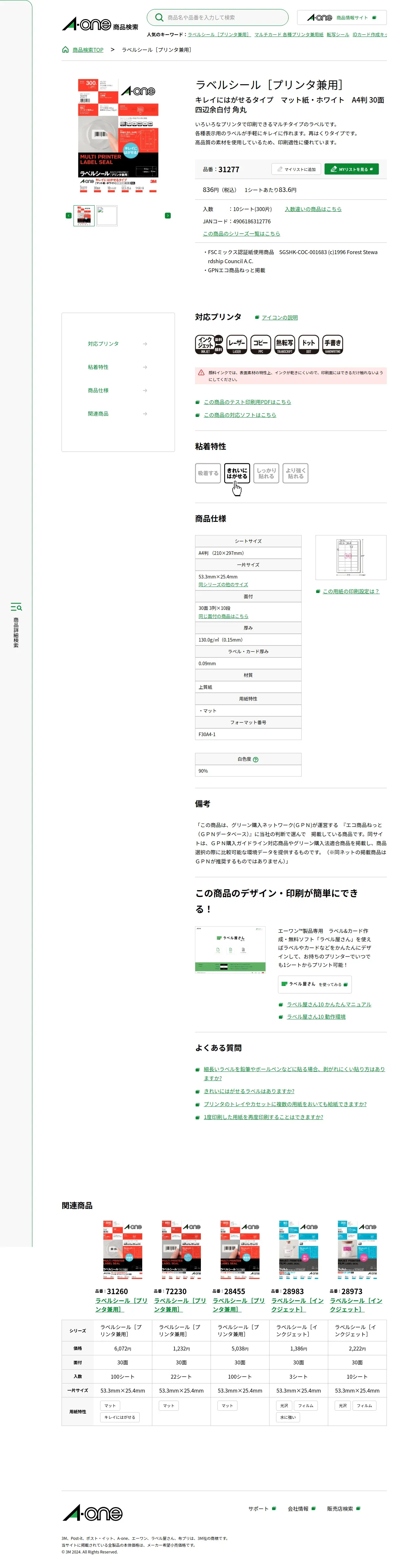Click the 吸着する adhesion icon

coord(208,474)
